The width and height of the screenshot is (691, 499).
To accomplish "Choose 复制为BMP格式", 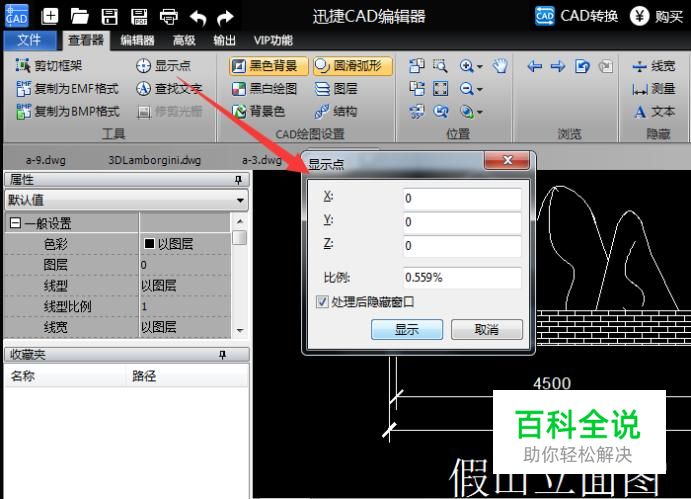I will coord(67,111).
